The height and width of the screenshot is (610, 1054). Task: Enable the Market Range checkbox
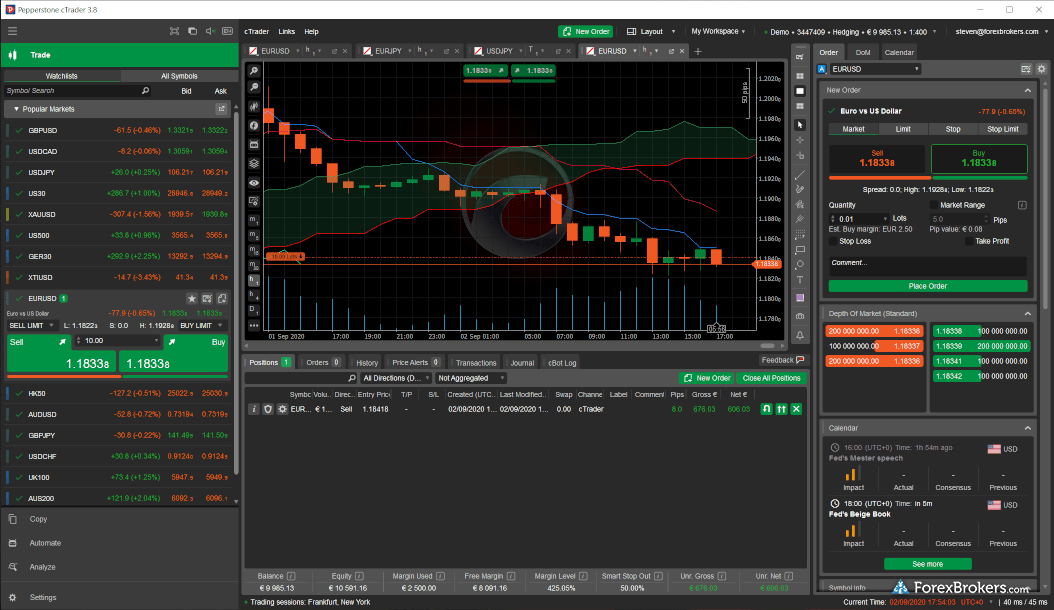(934, 205)
